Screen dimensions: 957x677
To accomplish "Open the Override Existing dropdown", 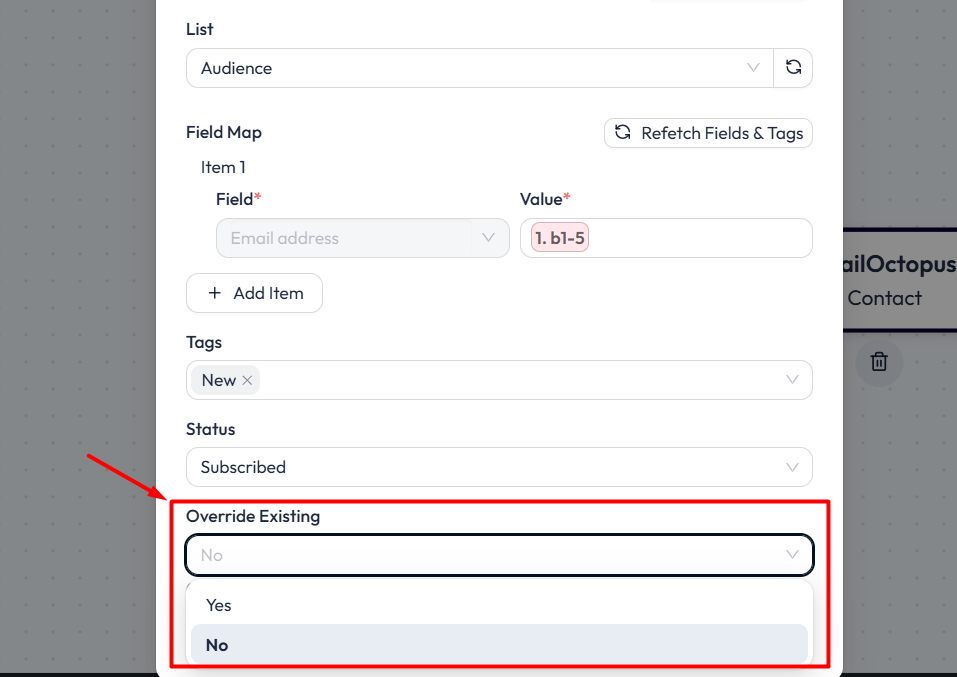I will pyautogui.click(x=499, y=554).
